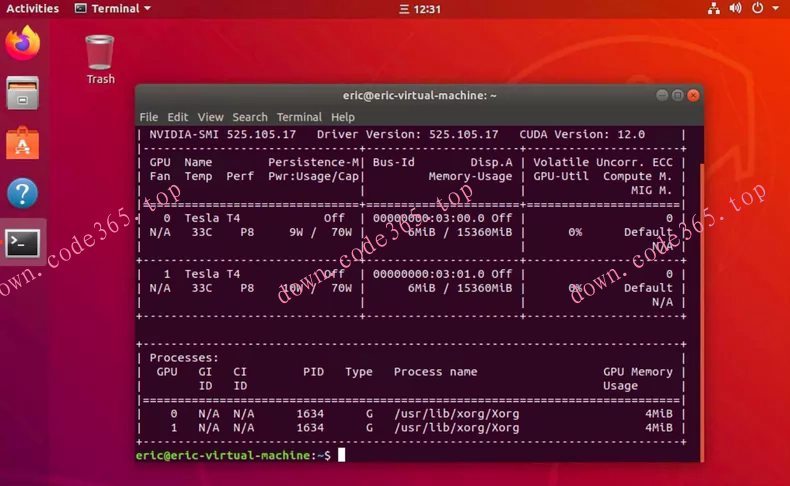Screen dimensions: 790x486
Task: Launch Ubuntu Software from the dock
Action: pyautogui.click(x=22, y=144)
